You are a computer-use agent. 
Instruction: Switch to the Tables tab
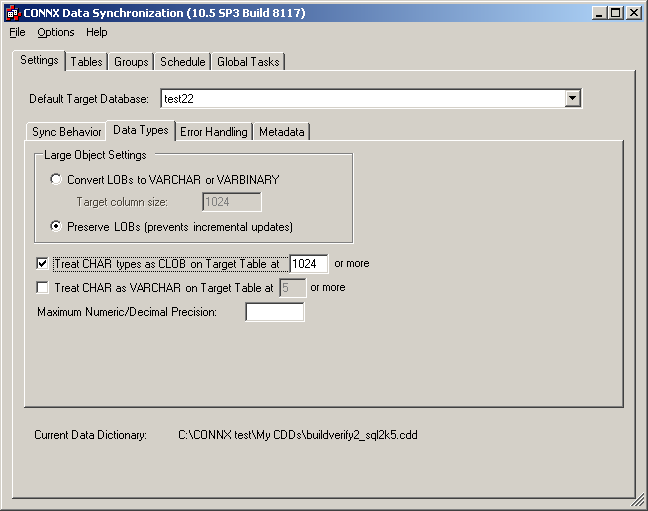86,62
